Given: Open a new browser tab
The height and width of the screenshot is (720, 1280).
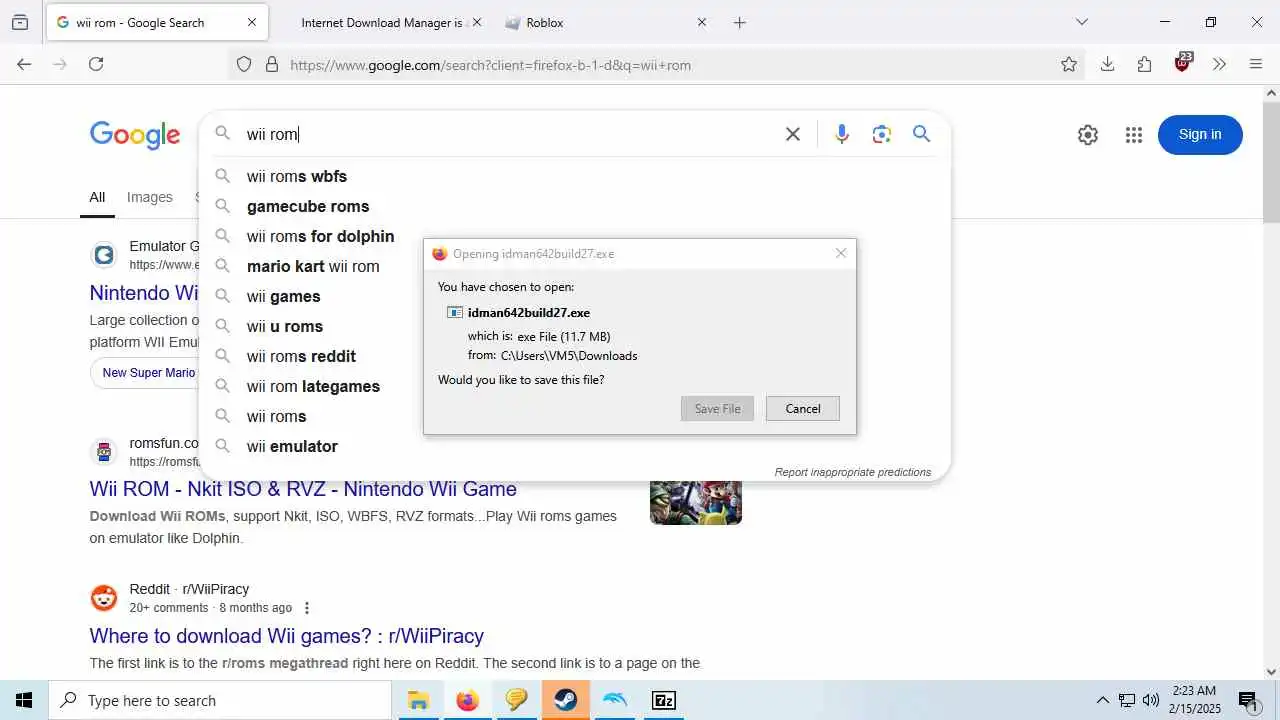Looking at the screenshot, I should (x=740, y=22).
